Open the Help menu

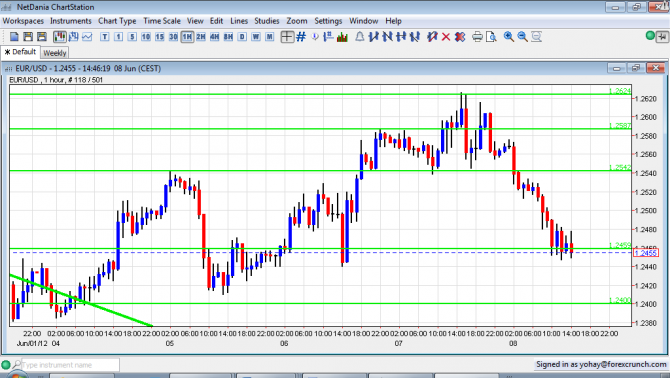tap(393, 21)
